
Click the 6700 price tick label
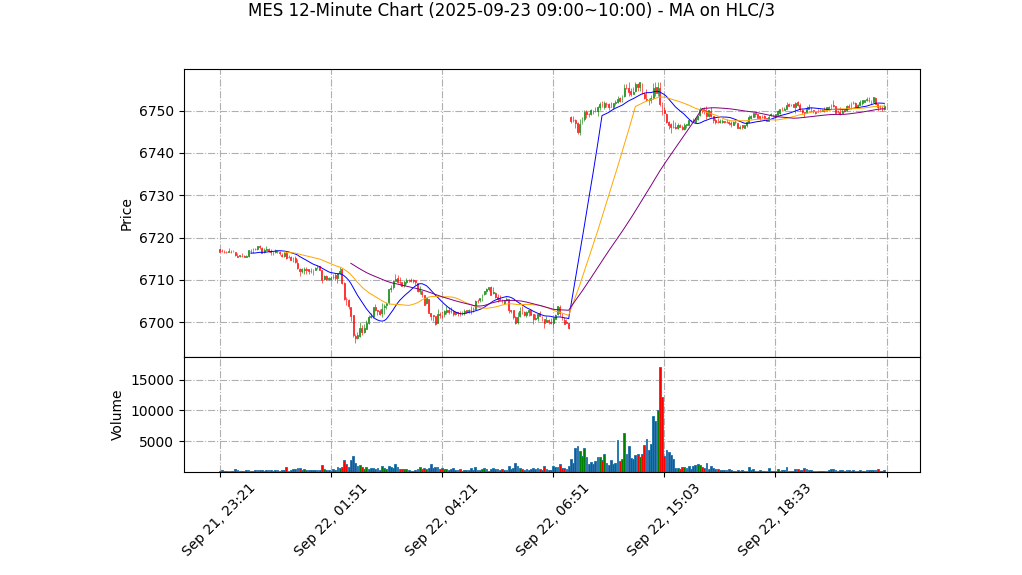[156, 323]
